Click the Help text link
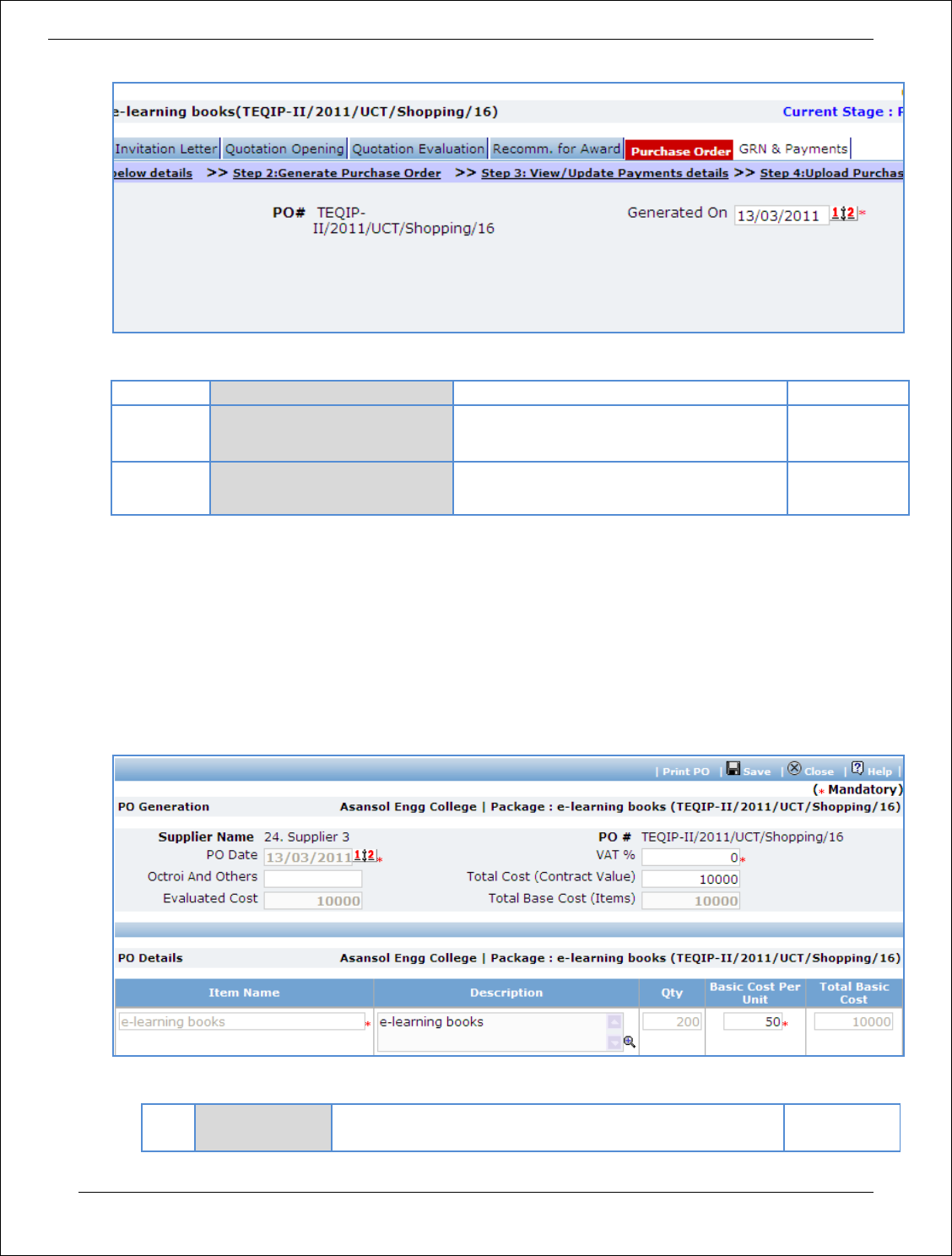Screen dimensions: 952x1256 [879, 771]
